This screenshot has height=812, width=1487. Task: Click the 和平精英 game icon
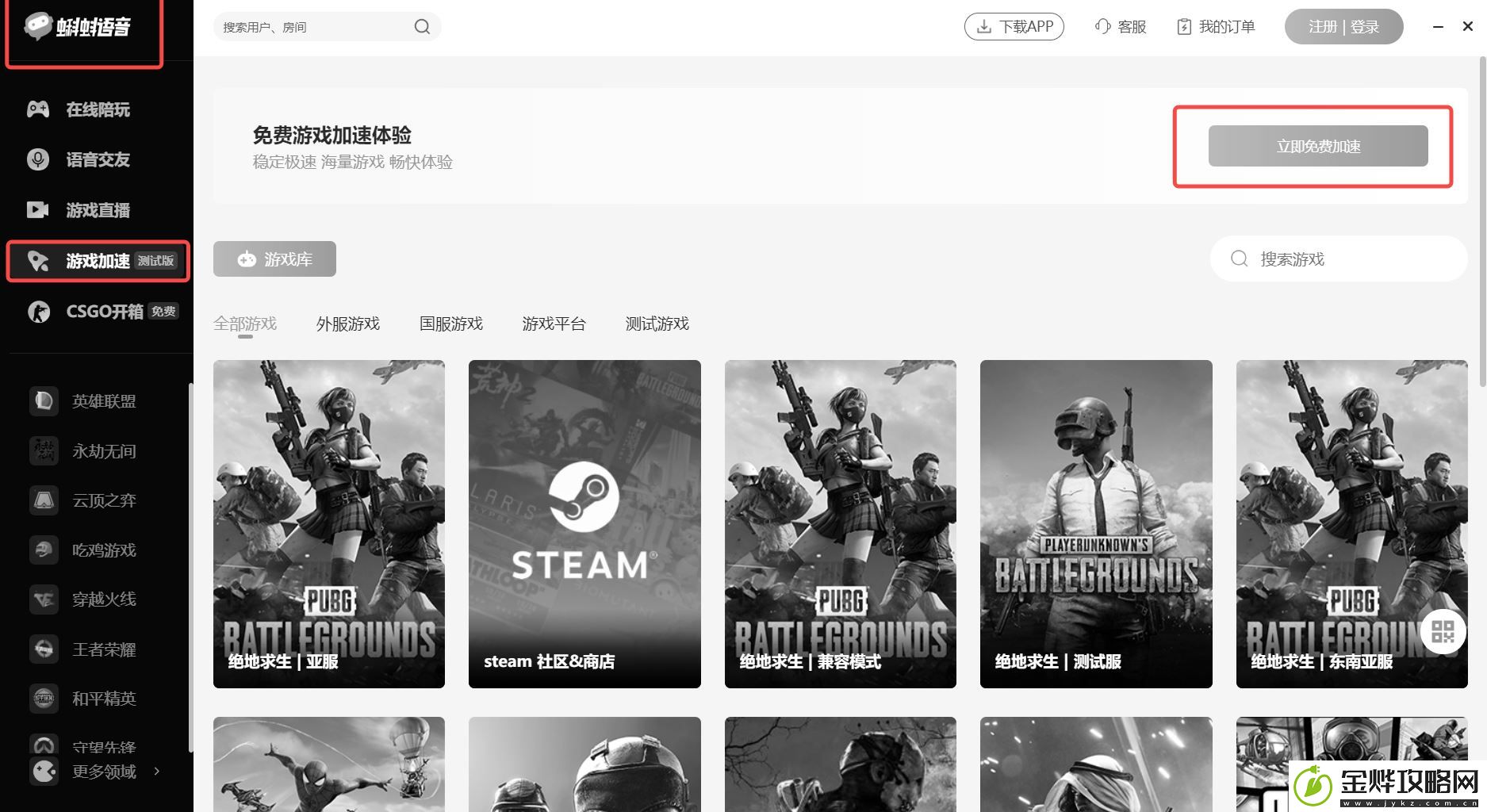[44, 699]
